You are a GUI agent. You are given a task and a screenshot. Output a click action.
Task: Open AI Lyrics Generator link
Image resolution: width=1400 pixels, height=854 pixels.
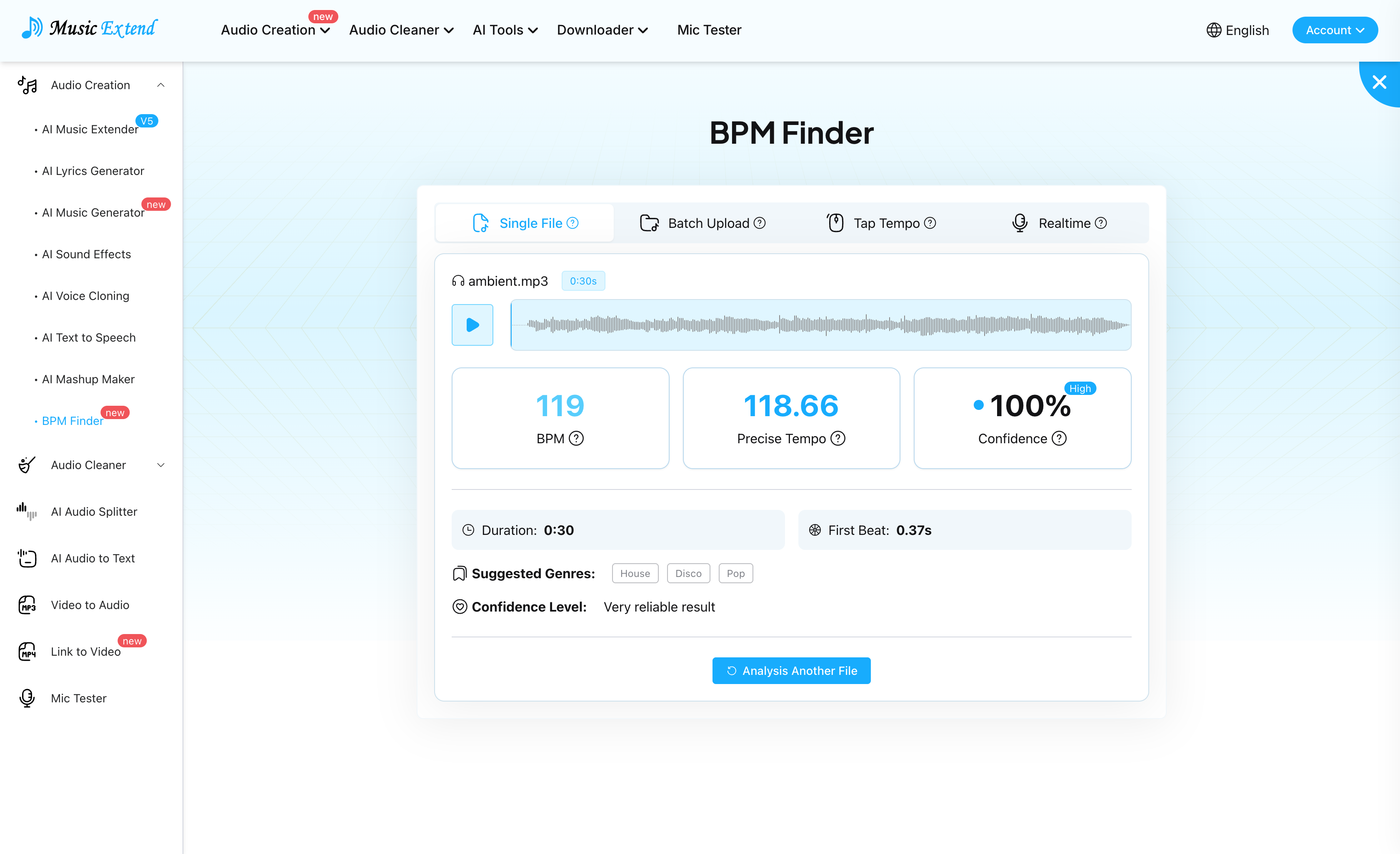pos(93,171)
